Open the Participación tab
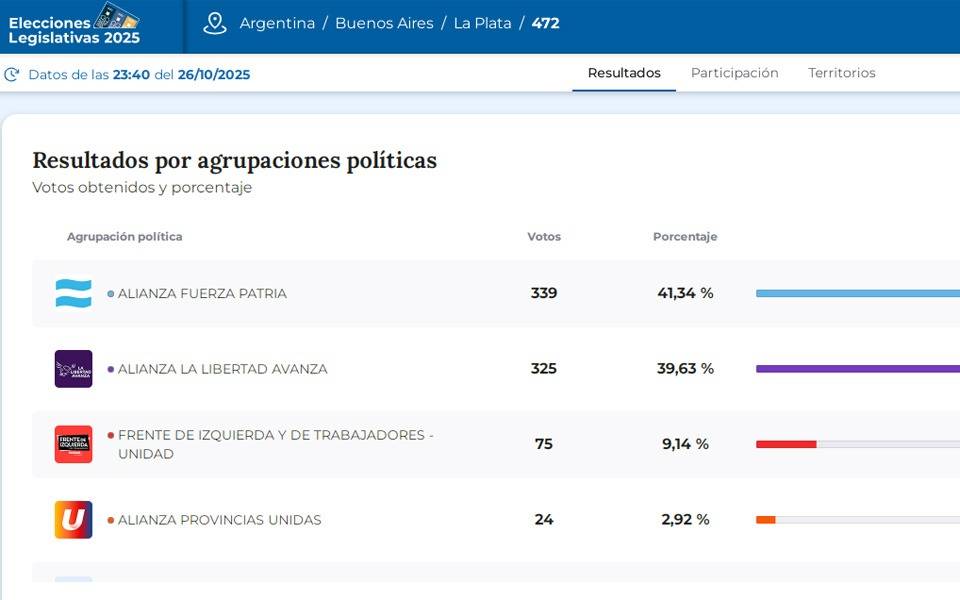 point(734,73)
